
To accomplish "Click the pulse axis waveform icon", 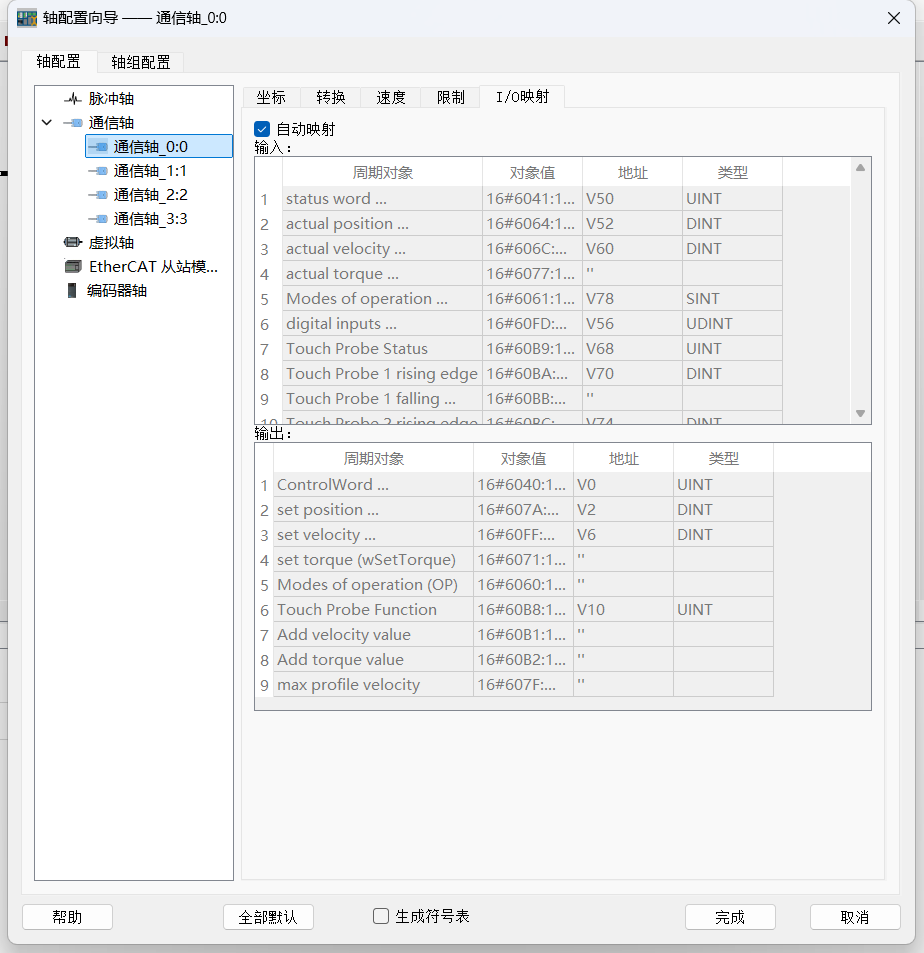I will pyautogui.click(x=73, y=98).
